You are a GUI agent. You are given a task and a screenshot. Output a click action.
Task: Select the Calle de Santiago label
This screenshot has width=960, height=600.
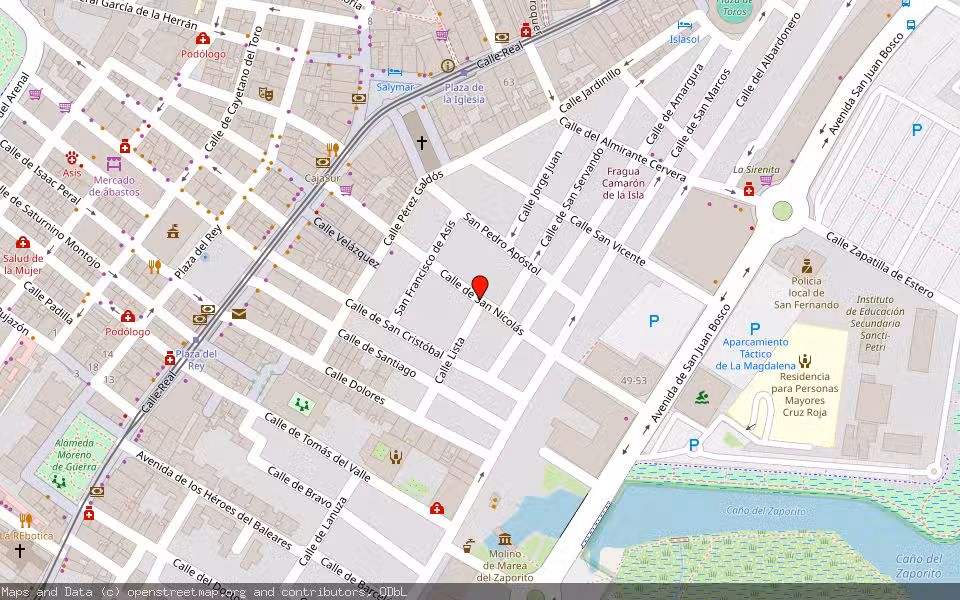[x=377, y=353]
